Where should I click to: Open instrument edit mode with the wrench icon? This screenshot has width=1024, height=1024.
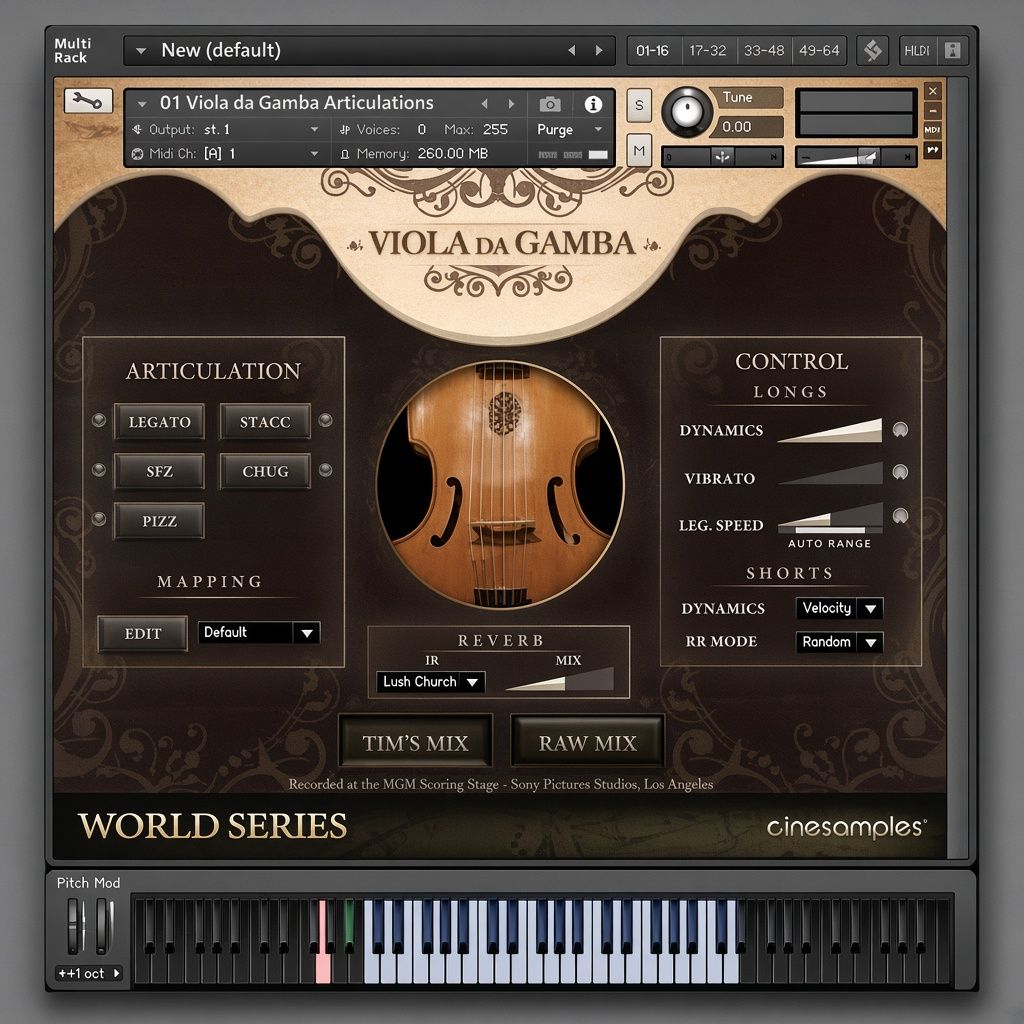coord(88,101)
